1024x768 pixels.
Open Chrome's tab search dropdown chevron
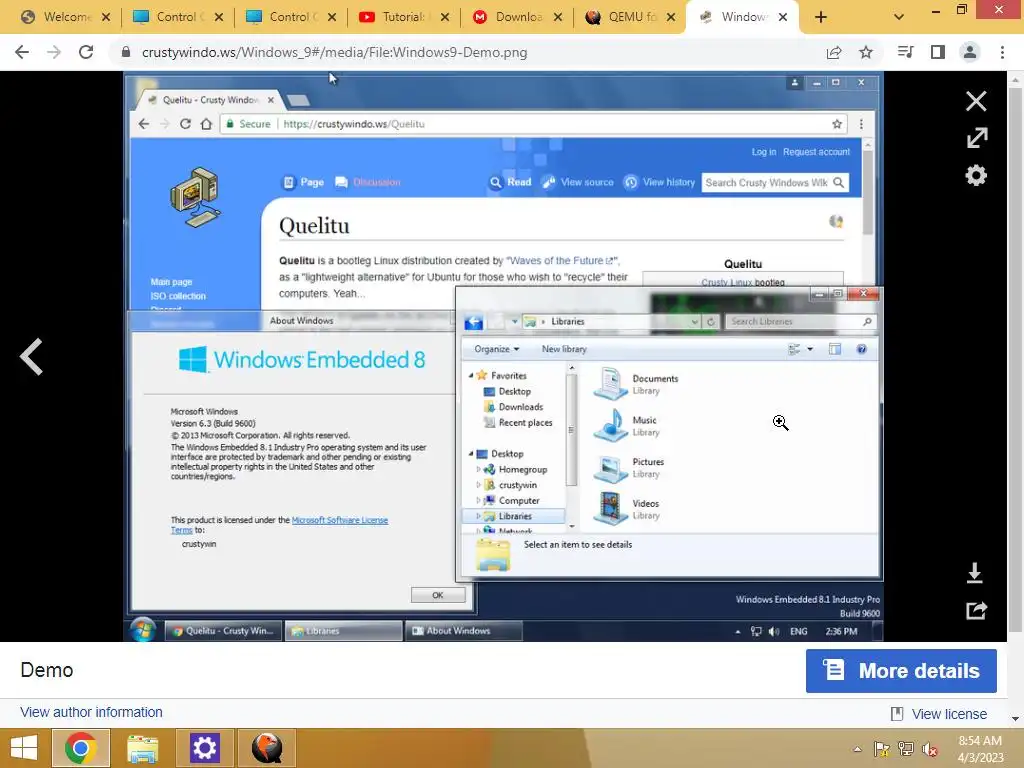coord(899,18)
